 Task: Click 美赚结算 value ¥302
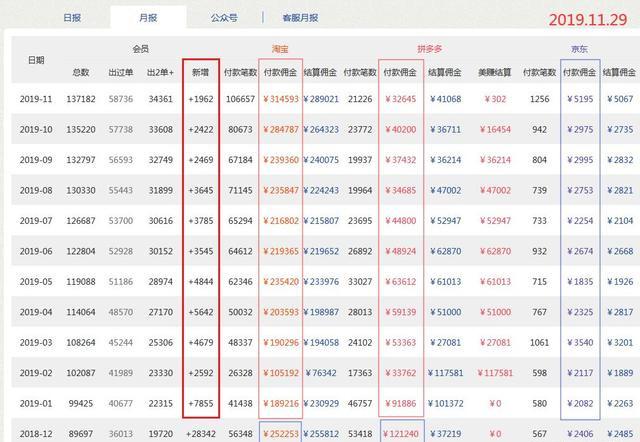pyautogui.click(x=495, y=99)
